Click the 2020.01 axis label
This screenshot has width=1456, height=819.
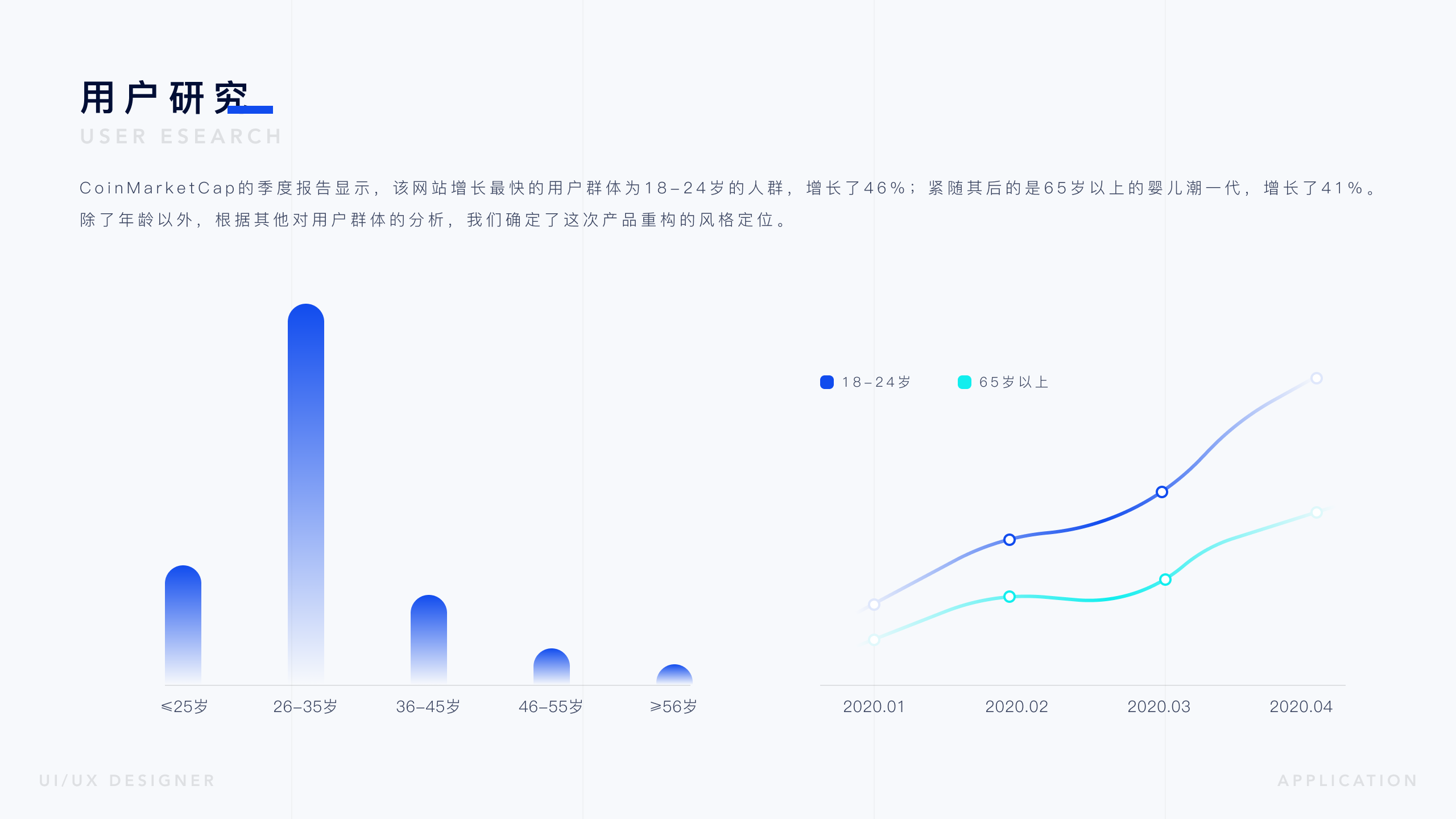tap(874, 706)
